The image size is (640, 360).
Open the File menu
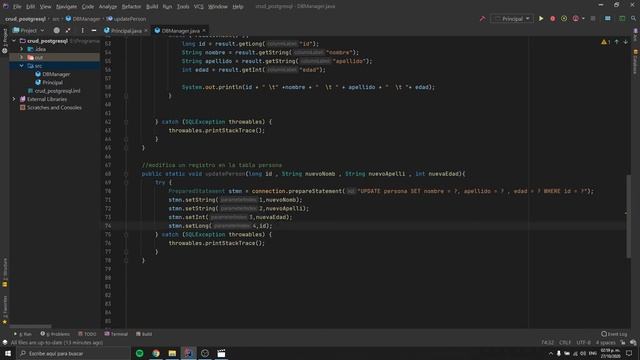[17, 7]
